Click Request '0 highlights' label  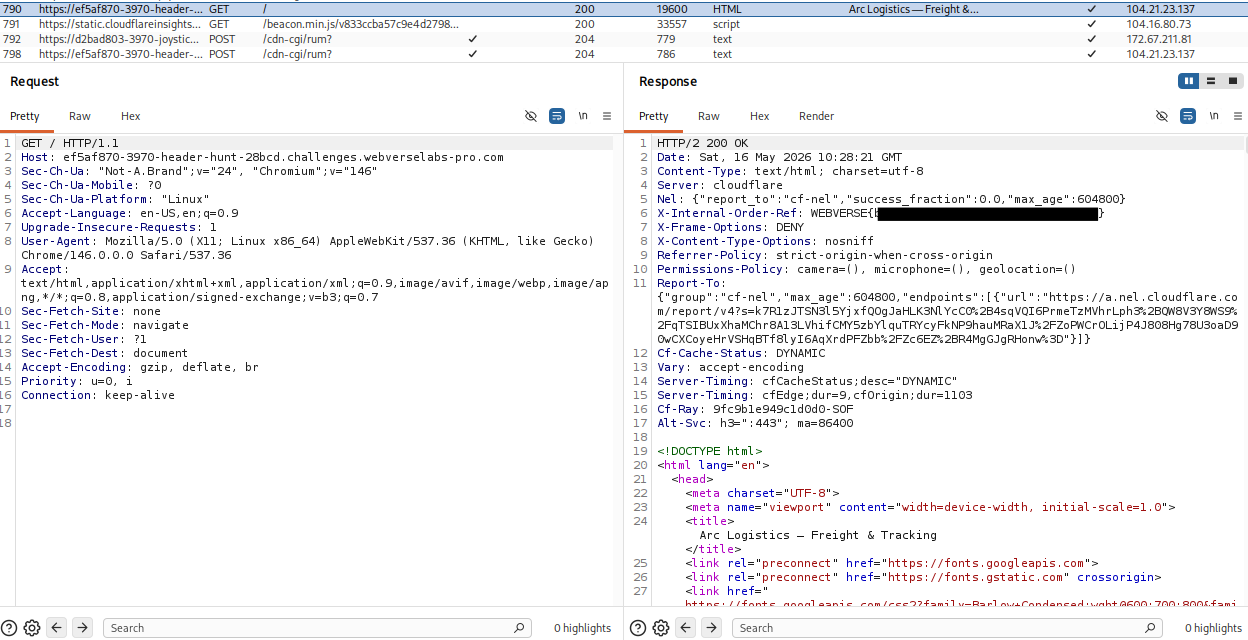pyautogui.click(x=583, y=628)
